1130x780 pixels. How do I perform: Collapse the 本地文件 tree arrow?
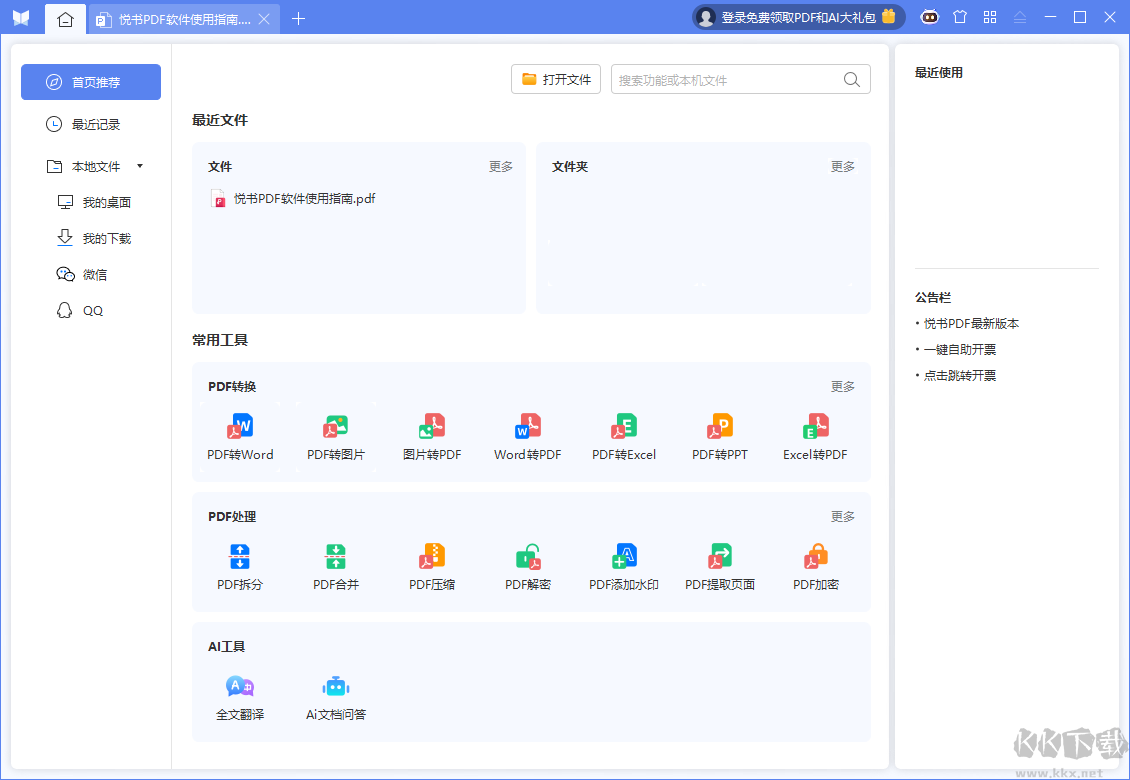tap(140, 166)
